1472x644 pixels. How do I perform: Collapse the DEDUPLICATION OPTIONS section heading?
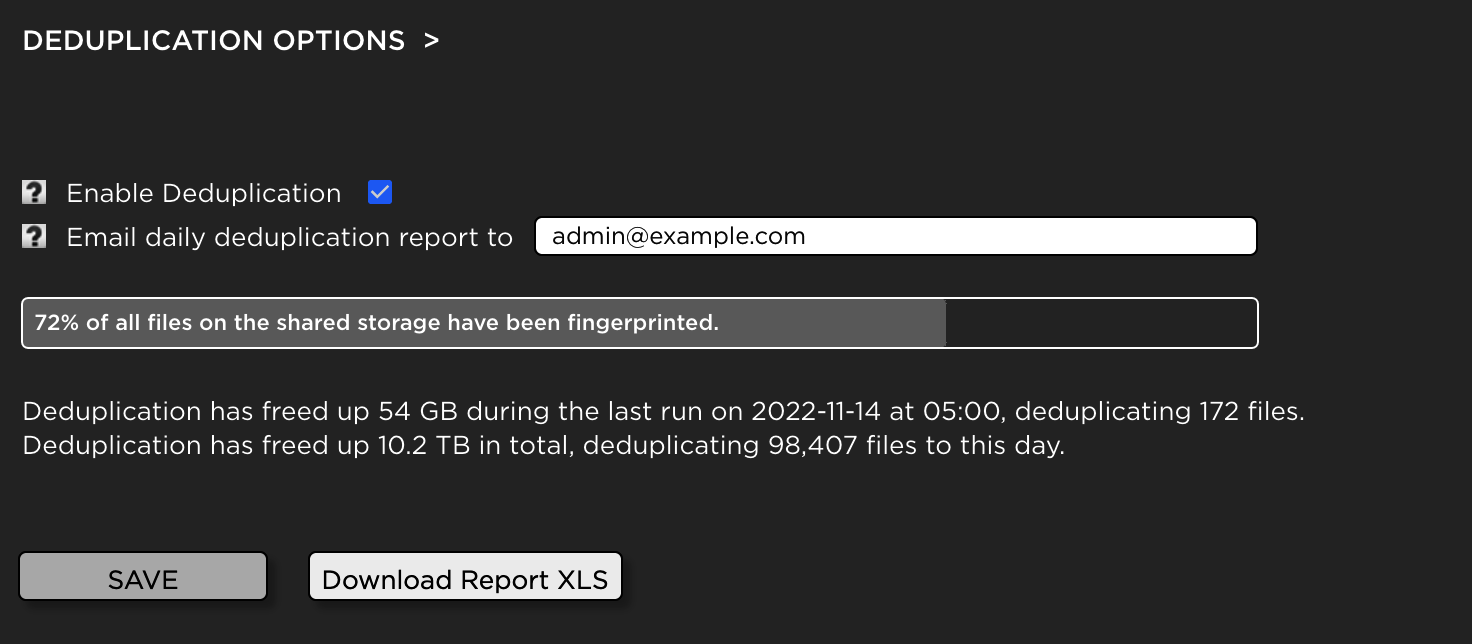pyautogui.click(x=213, y=41)
